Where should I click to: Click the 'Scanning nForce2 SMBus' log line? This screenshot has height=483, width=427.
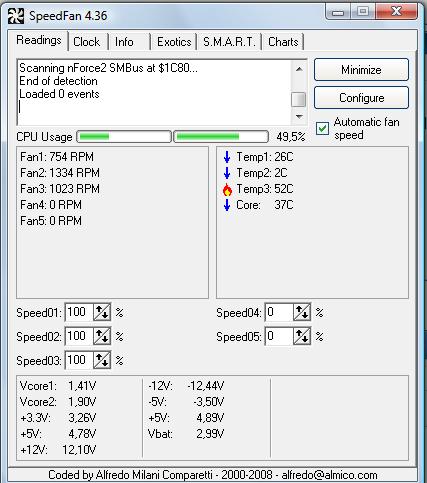coord(108,68)
